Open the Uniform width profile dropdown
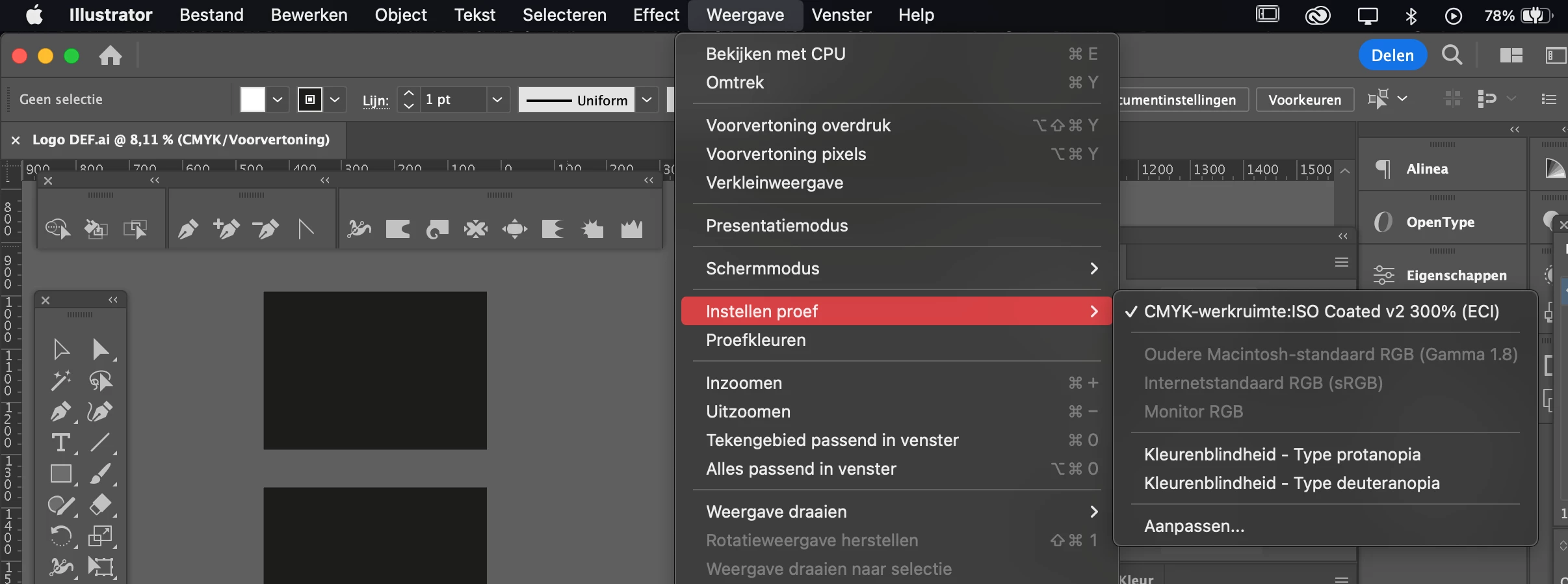 [x=647, y=100]
